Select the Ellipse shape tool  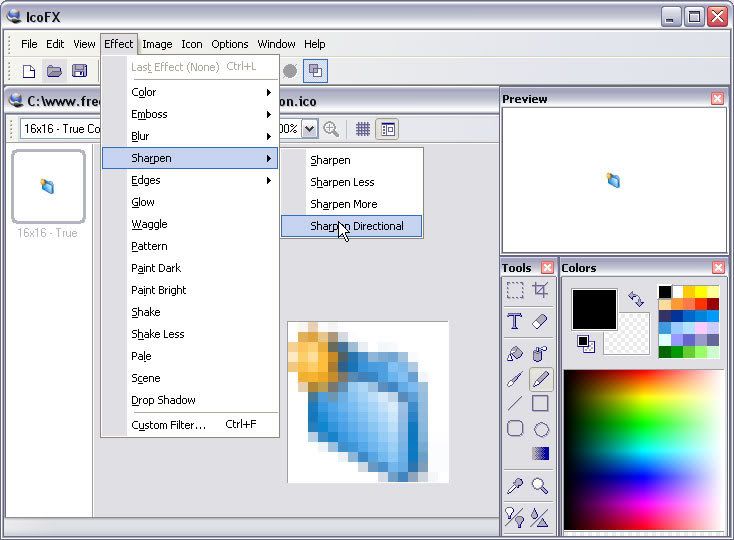541,429
